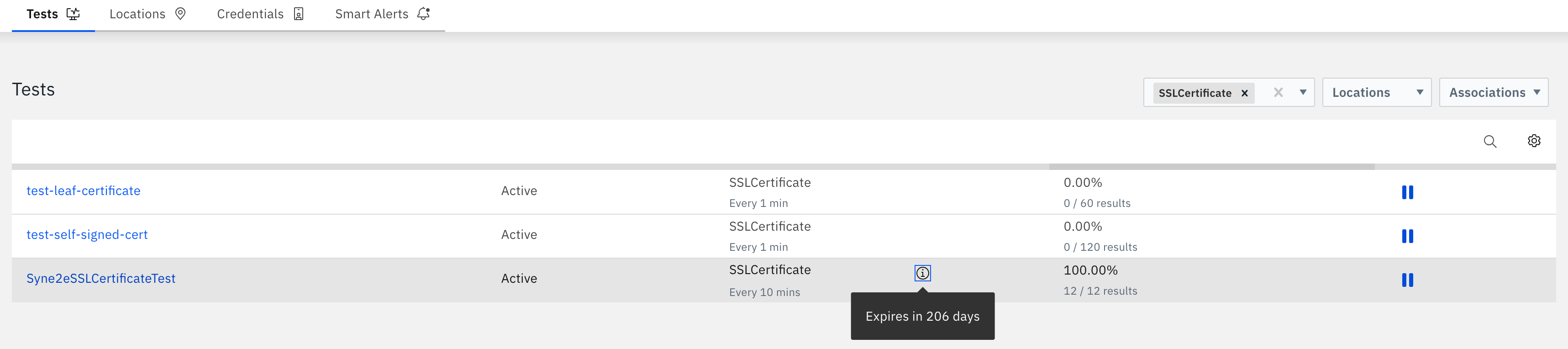Switch to the Credentials tab
Screen dimensions: 1568x349
pos(260,14)
